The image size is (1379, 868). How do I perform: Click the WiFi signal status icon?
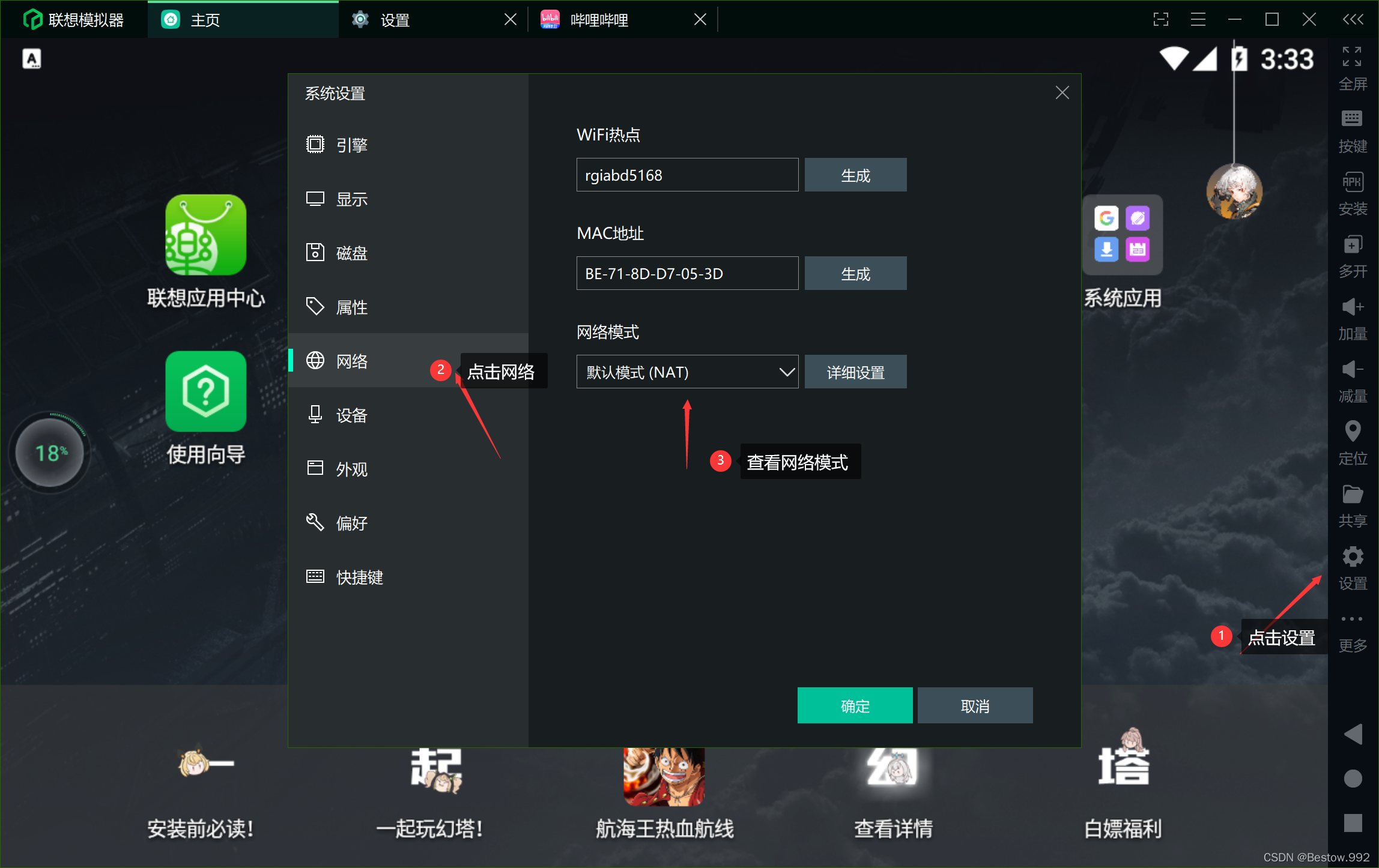click(1174, 59)
